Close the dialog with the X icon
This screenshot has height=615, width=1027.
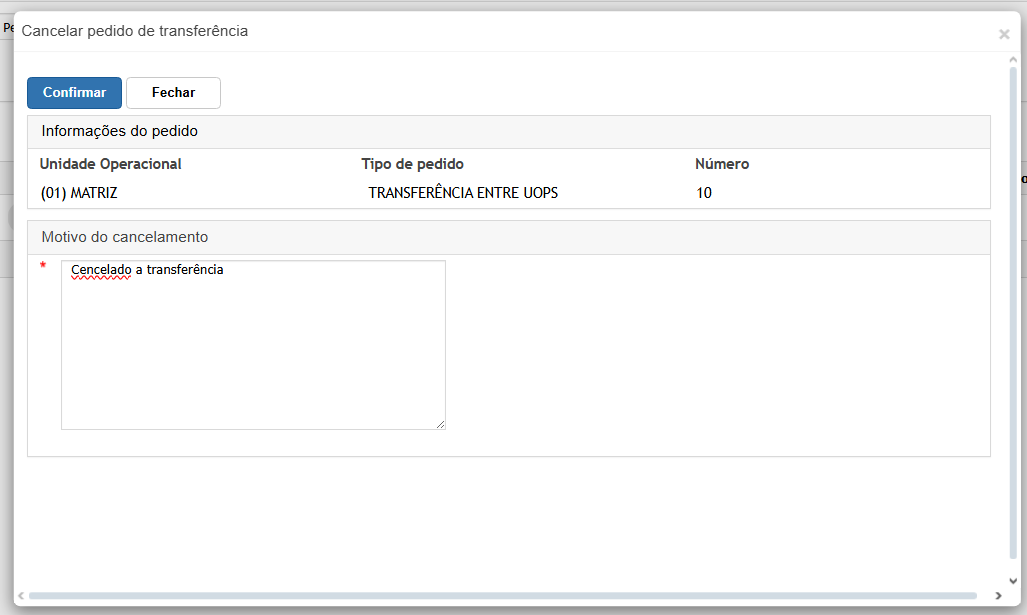(x=1004, y=34)
